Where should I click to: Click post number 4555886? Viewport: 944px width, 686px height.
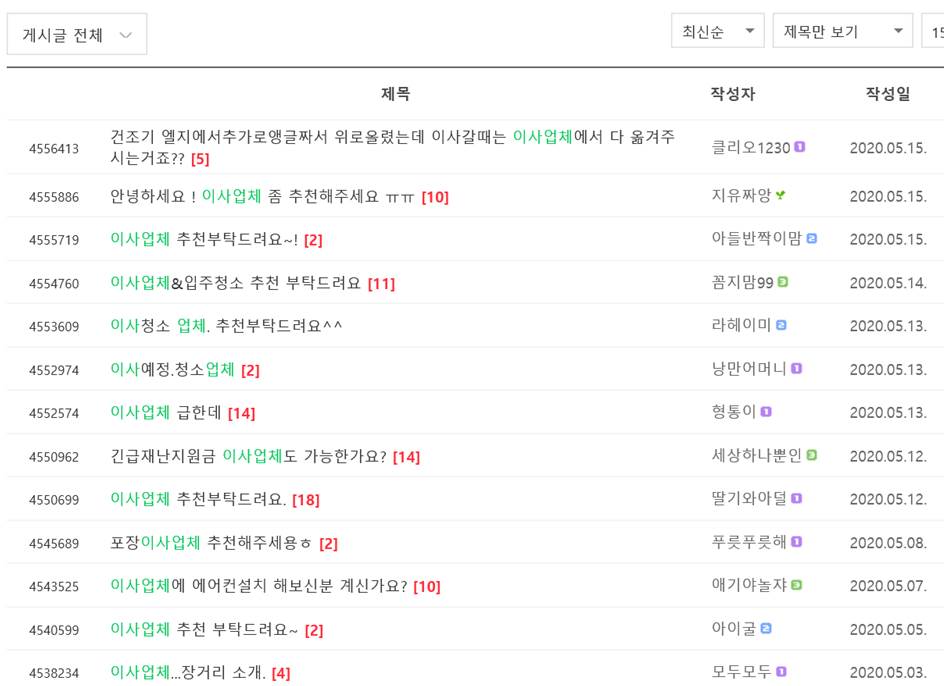(x=54, y=197)
